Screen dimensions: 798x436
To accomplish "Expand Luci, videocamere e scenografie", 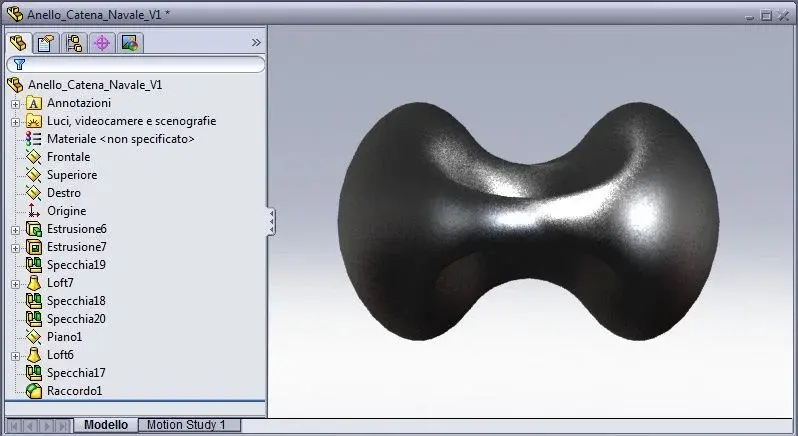I will (x=15, y=122).
